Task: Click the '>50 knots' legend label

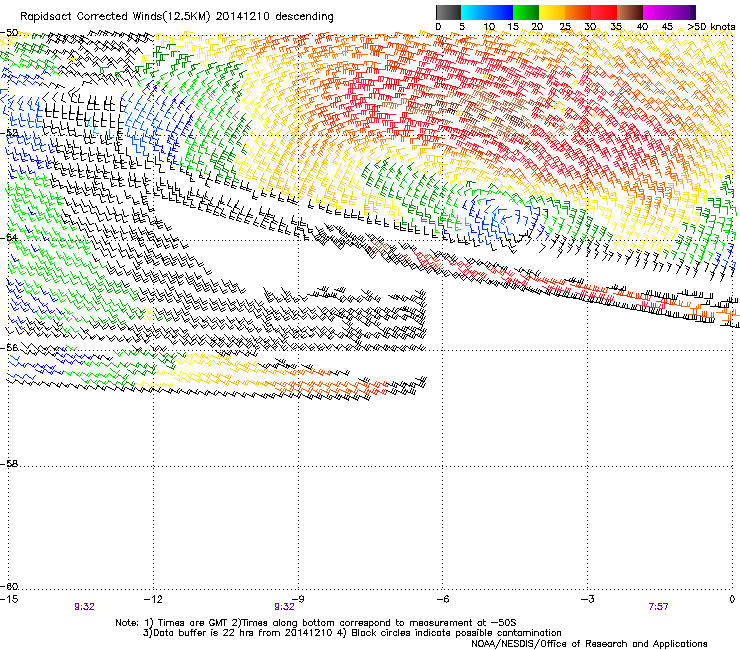Action: pos(711,27)
